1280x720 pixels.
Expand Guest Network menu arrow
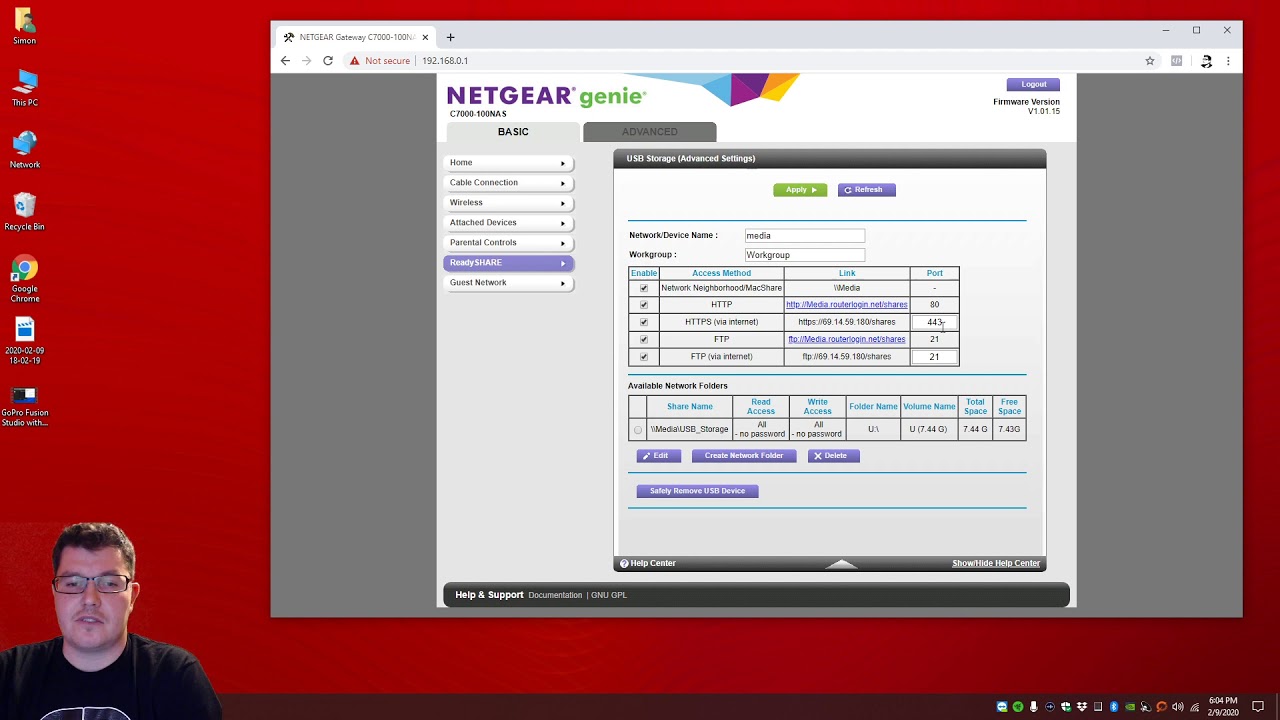coord(562,283)
